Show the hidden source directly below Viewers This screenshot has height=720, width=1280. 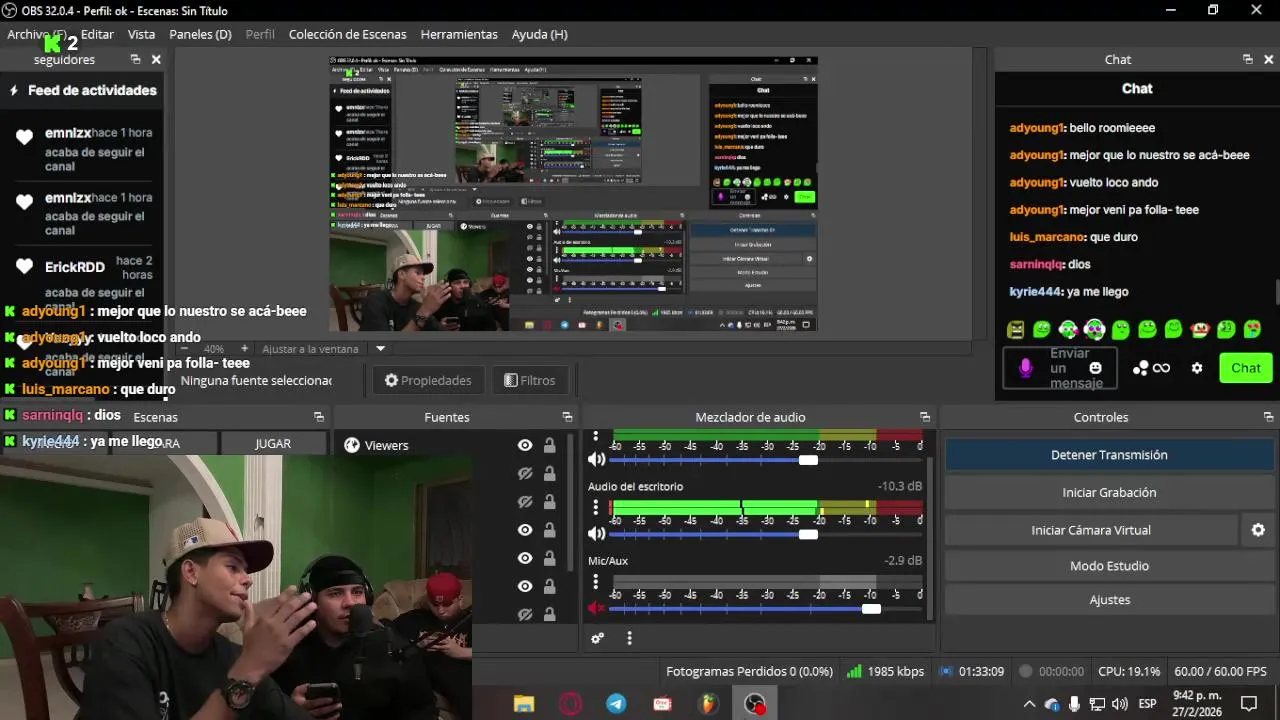pyautogui.click(x=525, y=473)
